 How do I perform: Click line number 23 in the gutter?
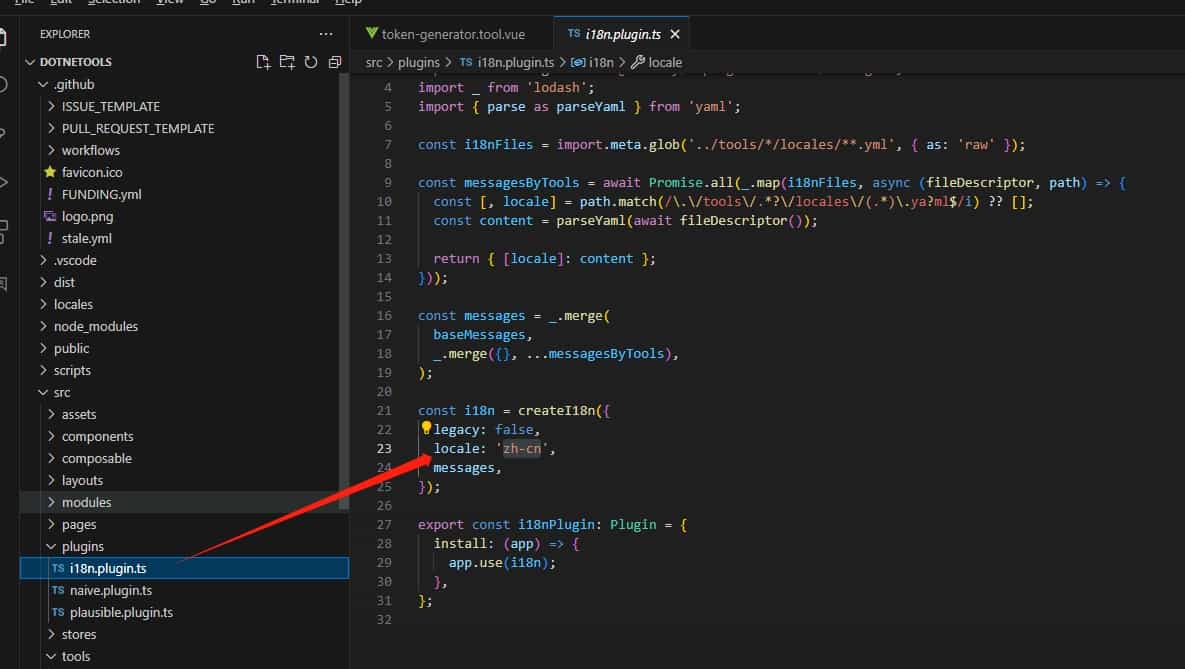point(384,448)
